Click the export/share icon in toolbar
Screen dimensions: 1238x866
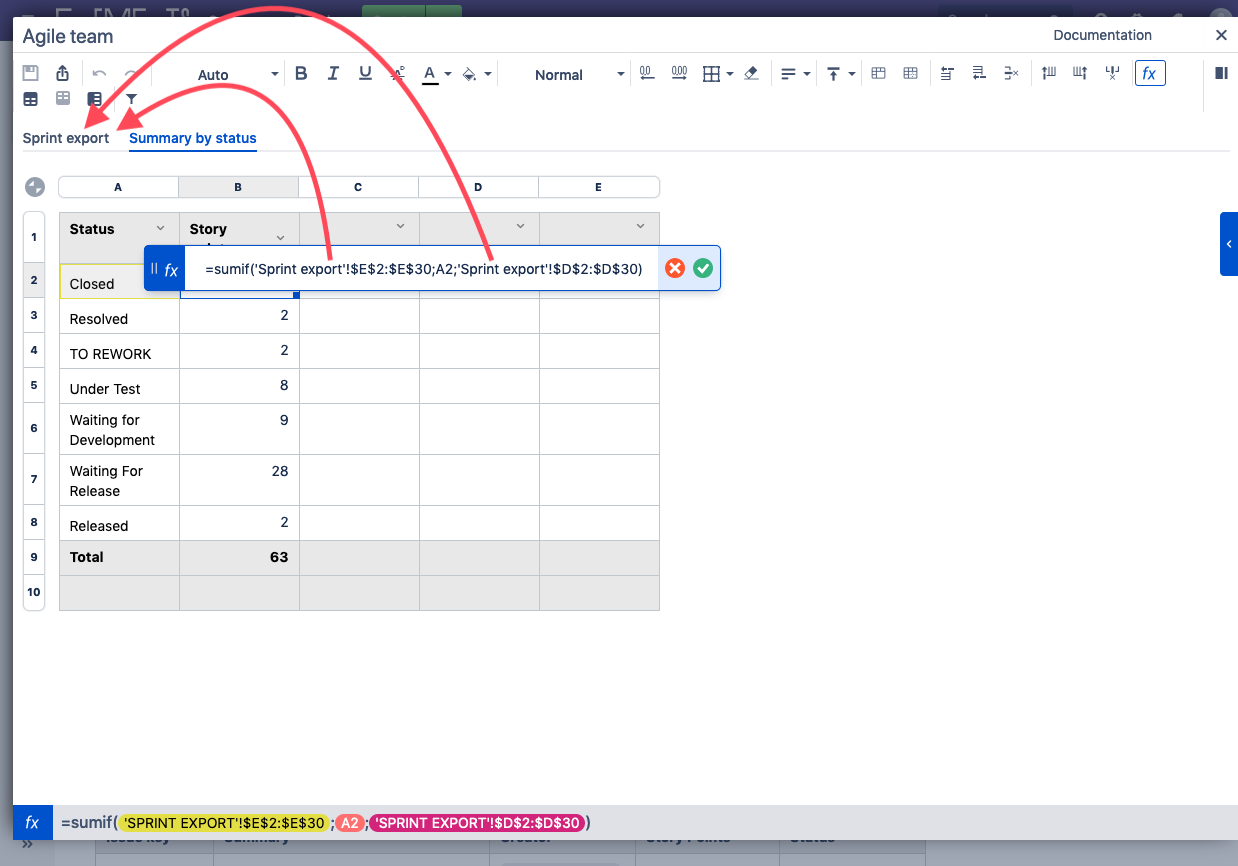pos(62,74)
